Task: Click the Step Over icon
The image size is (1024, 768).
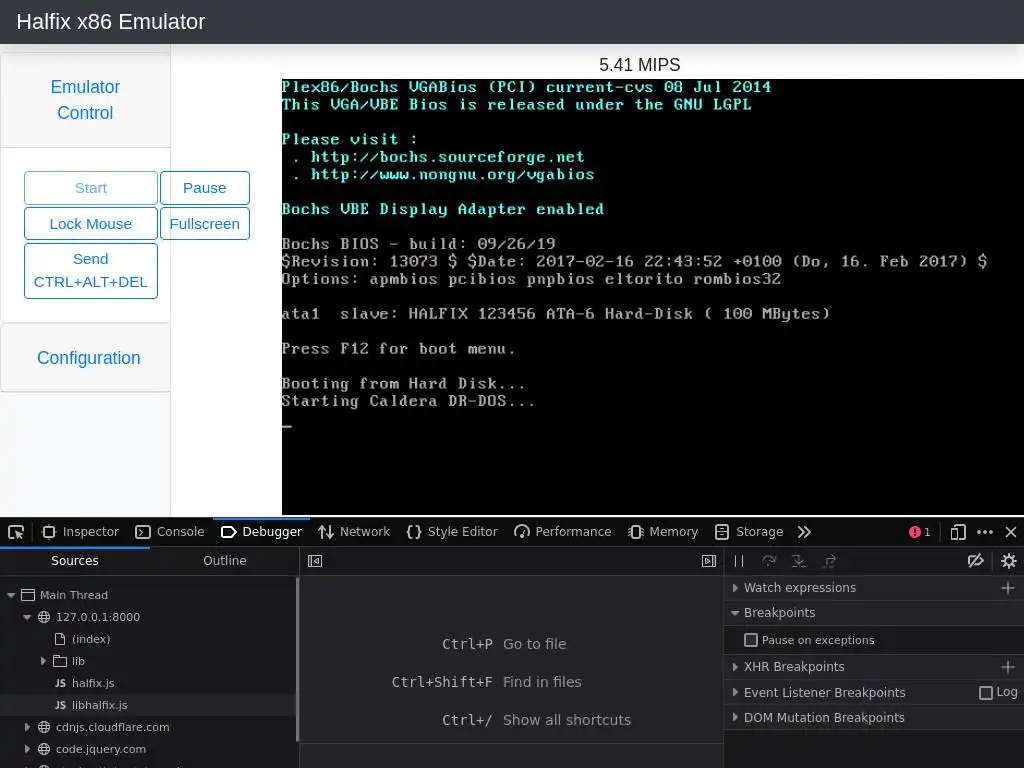Action: point(769,561)
